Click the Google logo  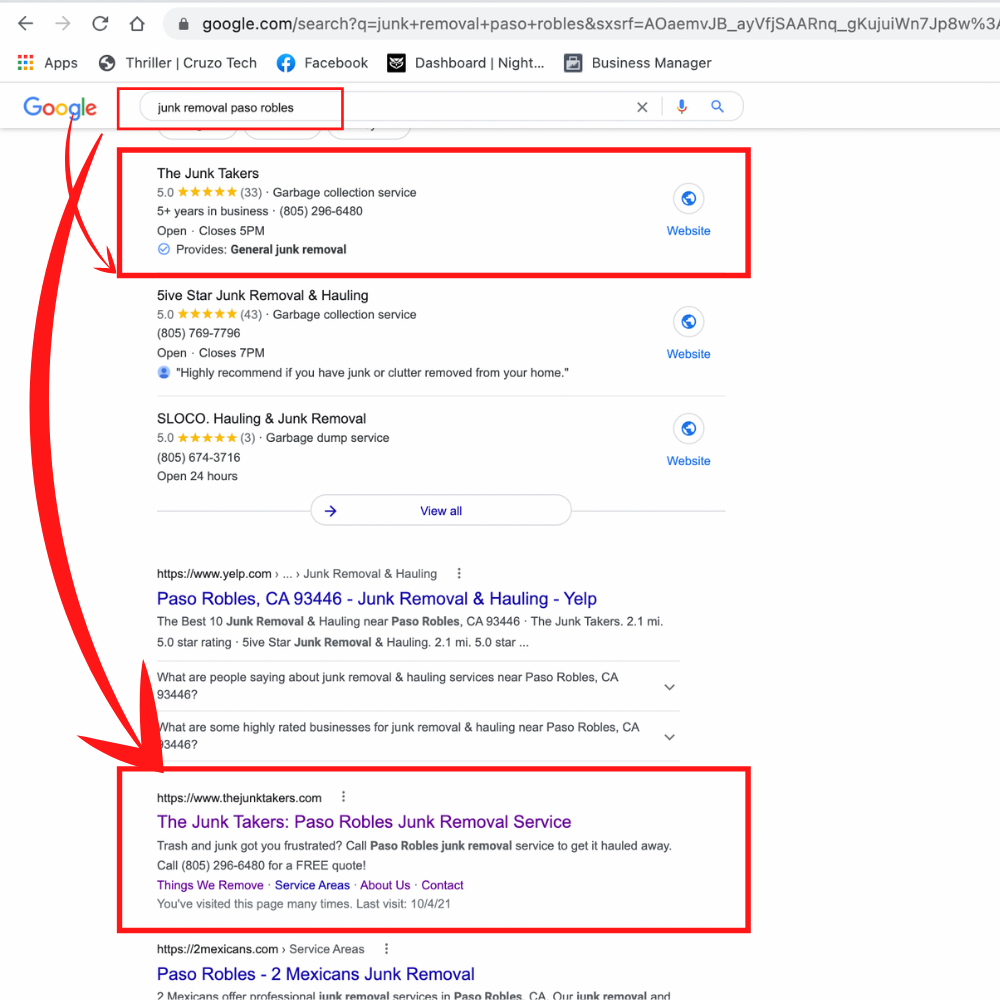tap(60, 108)
